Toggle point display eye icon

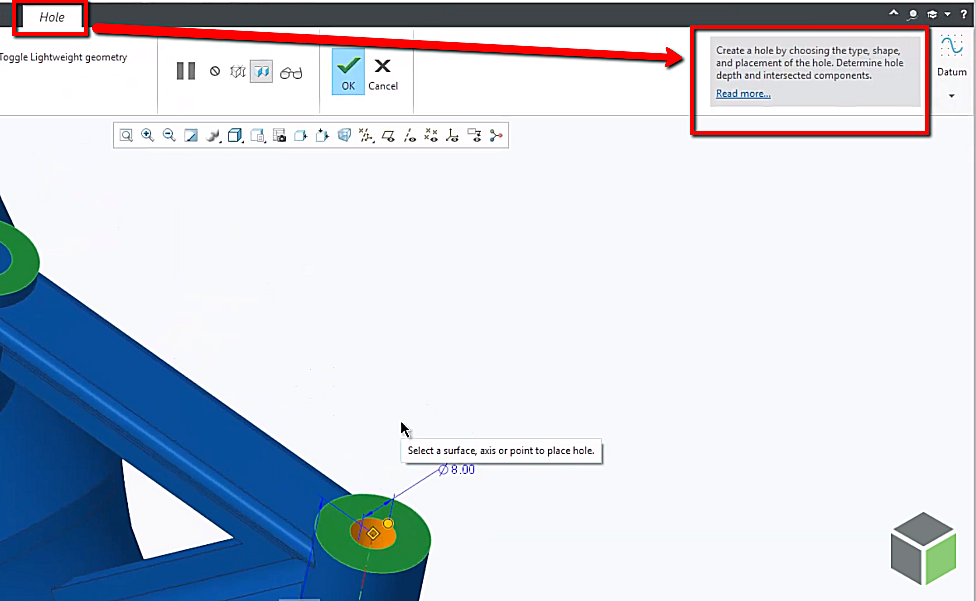431,136
